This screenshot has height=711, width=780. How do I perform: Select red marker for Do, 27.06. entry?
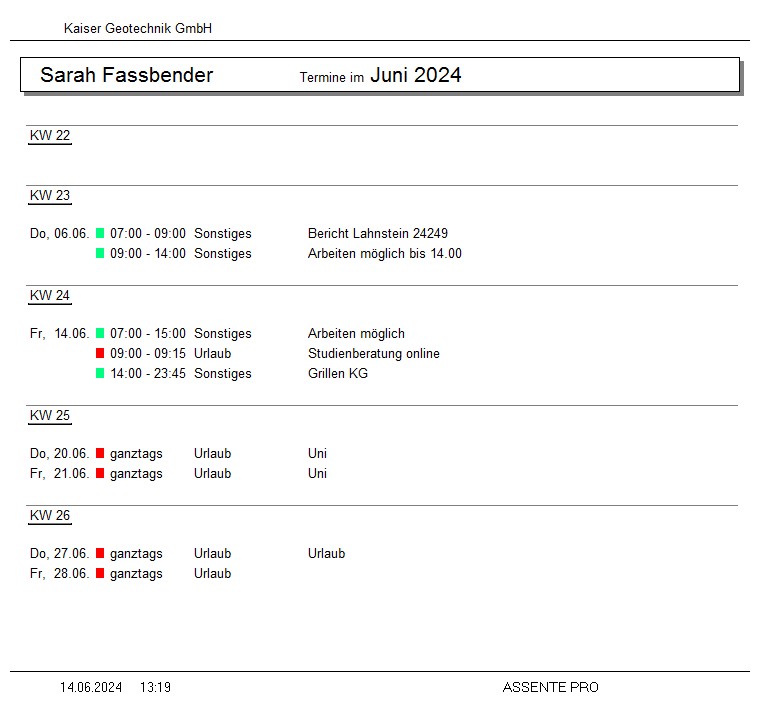coord(100,553)
